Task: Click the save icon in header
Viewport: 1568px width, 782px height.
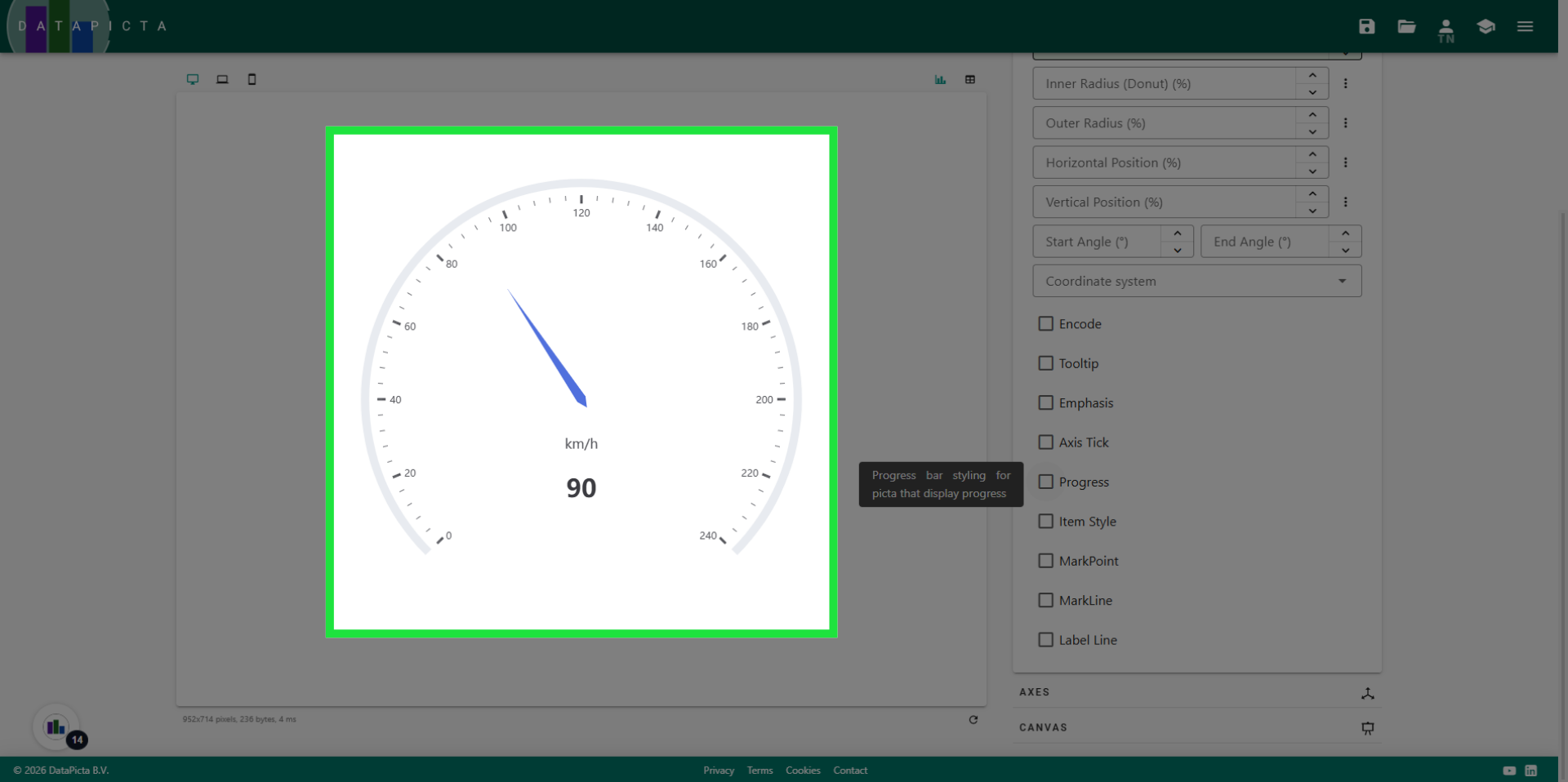Action: (x=1366, y=26)
